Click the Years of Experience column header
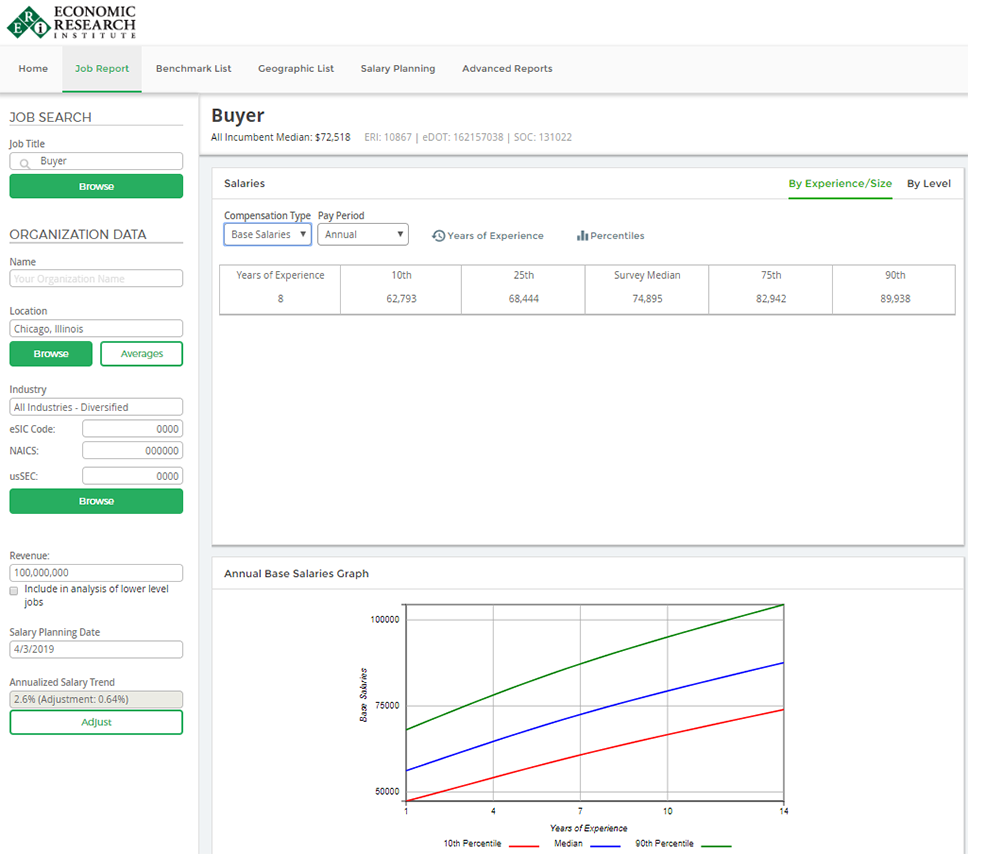1000x854 pixels. (281, 275)
